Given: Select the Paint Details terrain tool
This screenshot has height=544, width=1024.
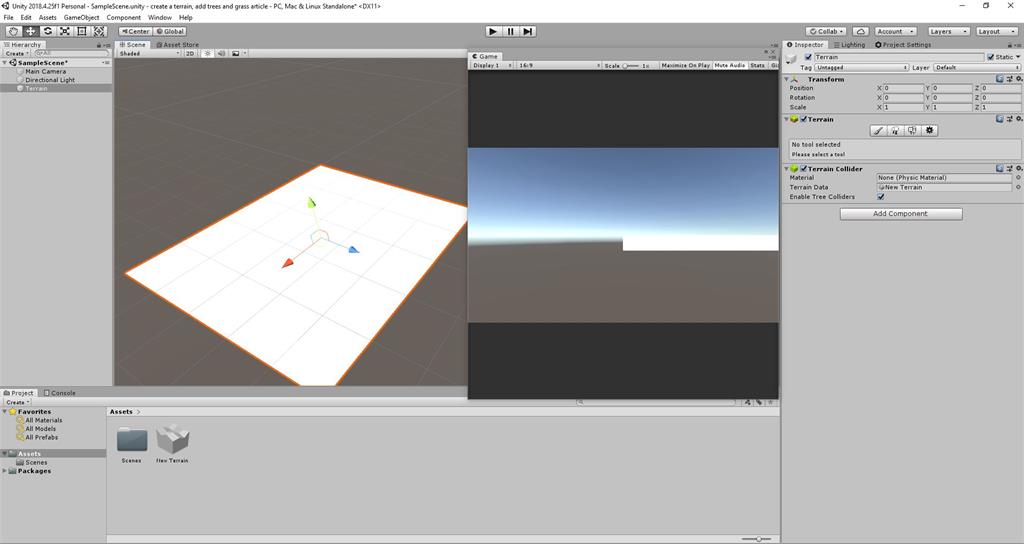Looking at the screenshot, I should click(x=912, y=131).
